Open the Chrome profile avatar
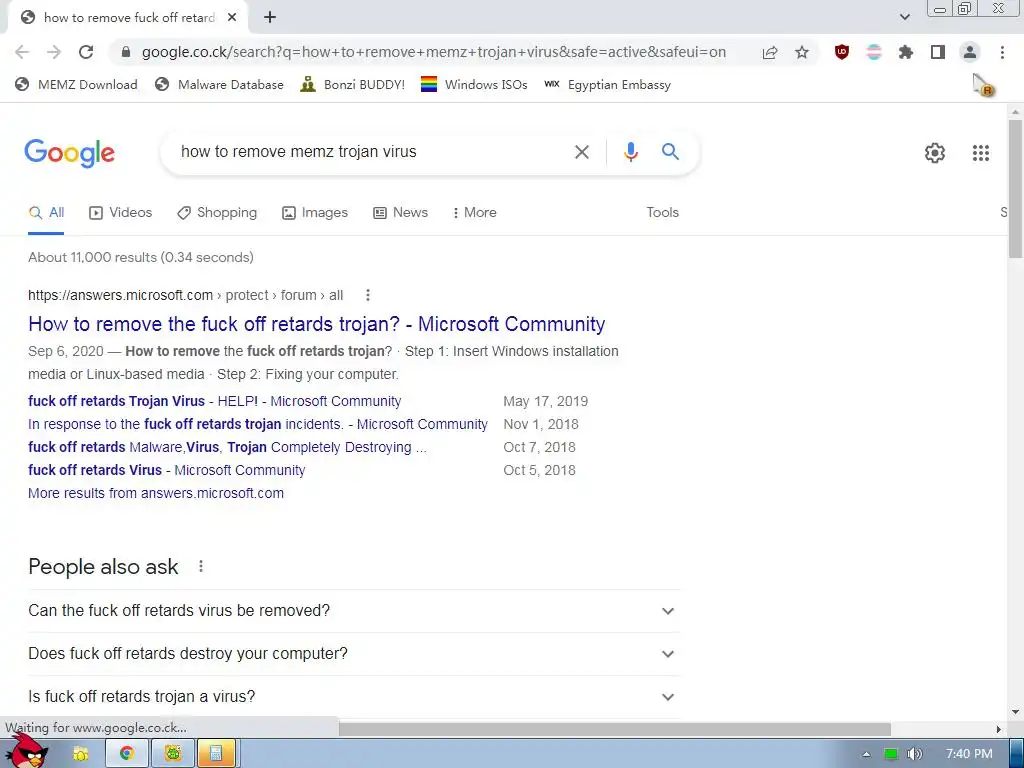 click(x=970, y=52)
